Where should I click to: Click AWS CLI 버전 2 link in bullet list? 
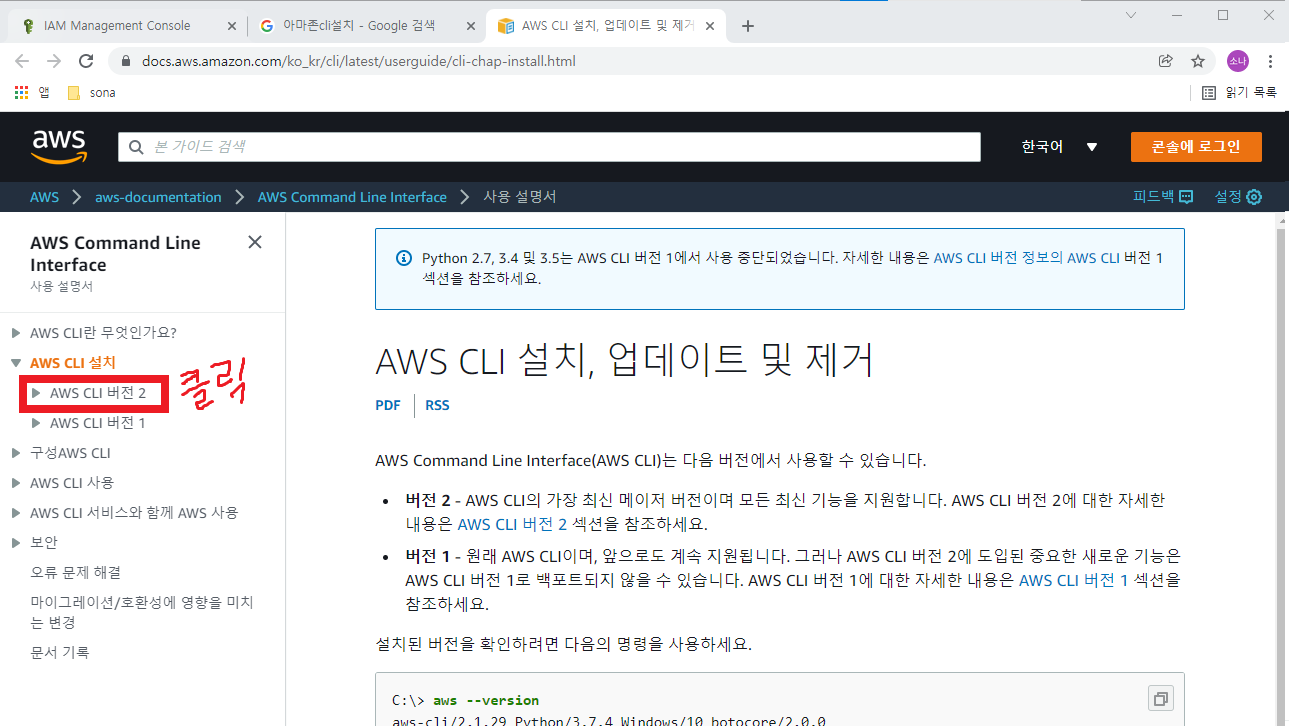click(x=512, y=524)
